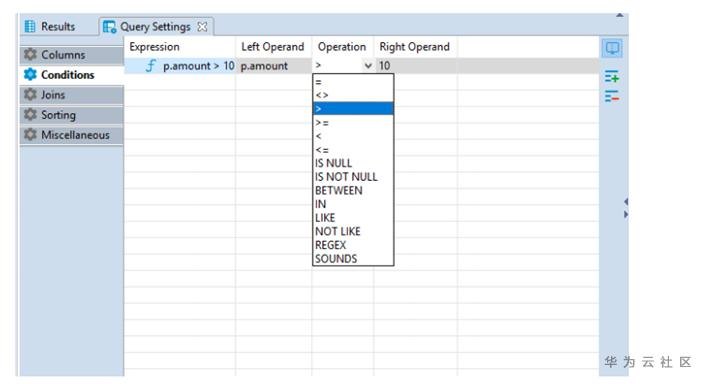Screen dimensions: 702x384
Task: Open the Joins section
Action: [72, 95]
